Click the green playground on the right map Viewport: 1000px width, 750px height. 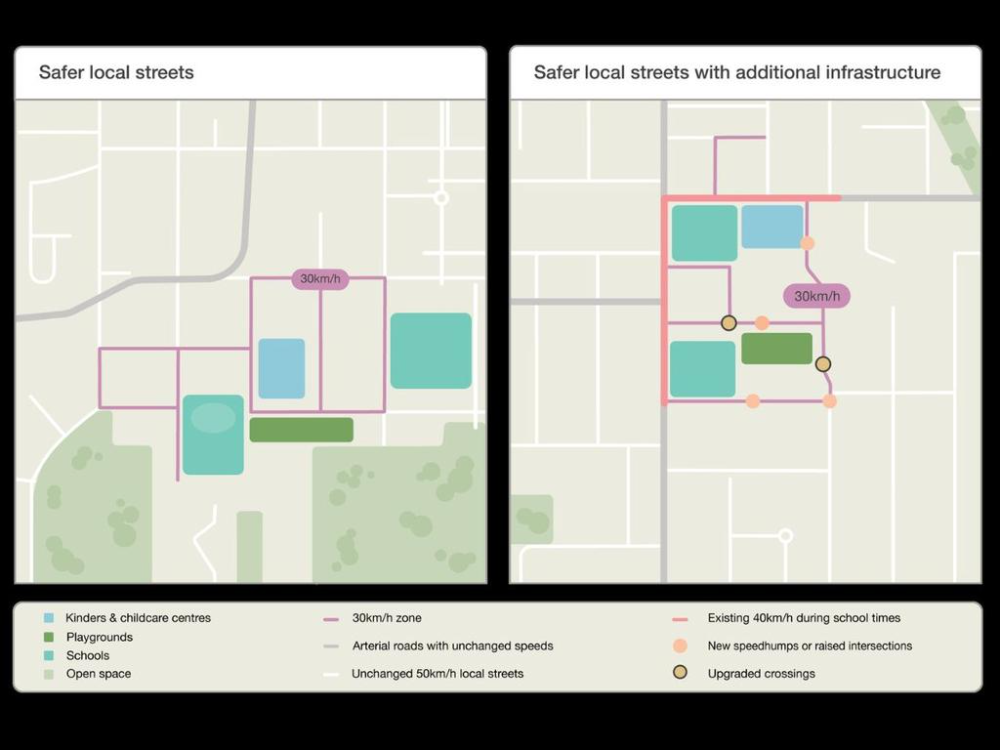(x=776, y=348)
